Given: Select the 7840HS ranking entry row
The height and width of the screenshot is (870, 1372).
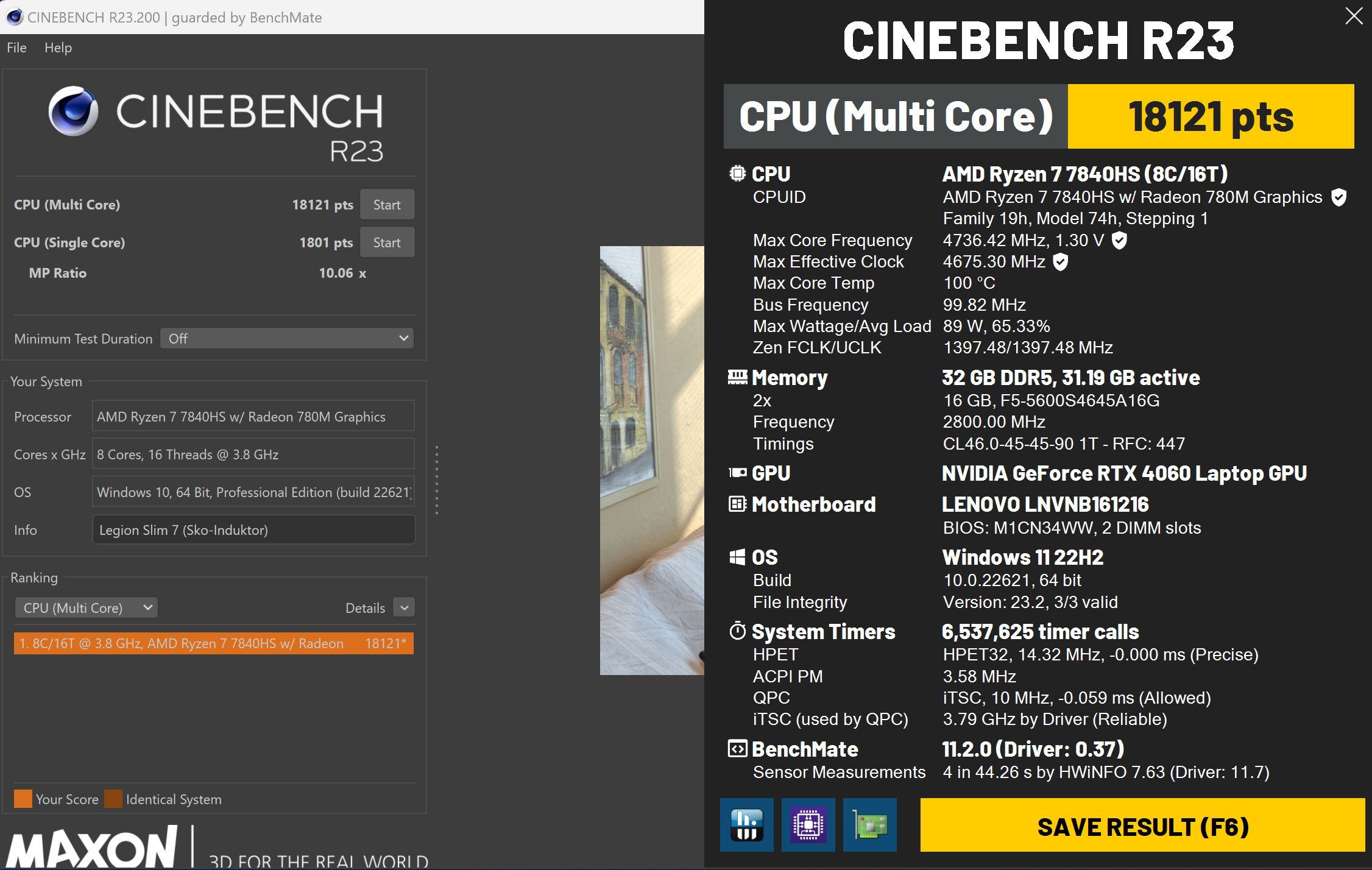Looking at the screenshot, I should [213, 643].
